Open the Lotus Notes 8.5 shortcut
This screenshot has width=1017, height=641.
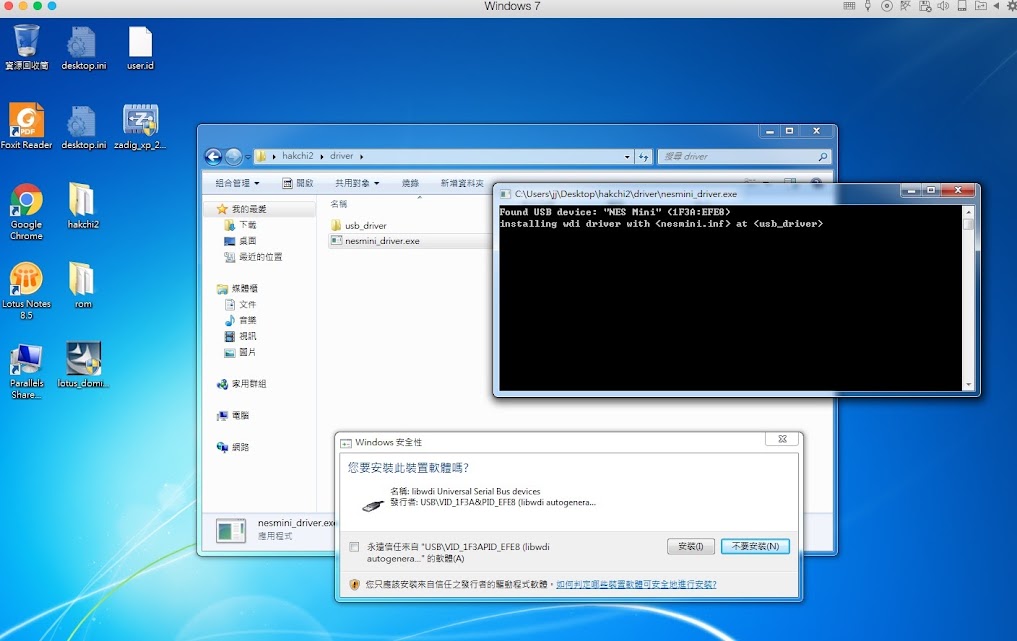point(26,291)
